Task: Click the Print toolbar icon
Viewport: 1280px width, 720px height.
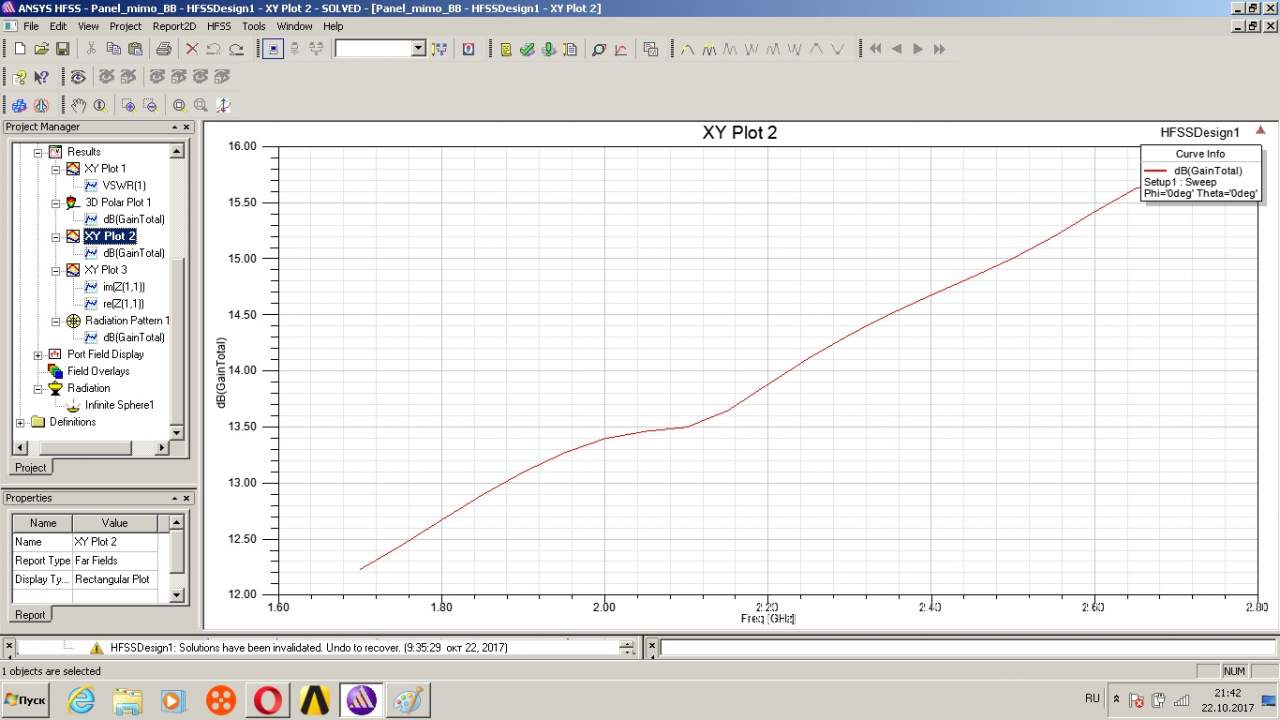Action: (x=164, y=49)
